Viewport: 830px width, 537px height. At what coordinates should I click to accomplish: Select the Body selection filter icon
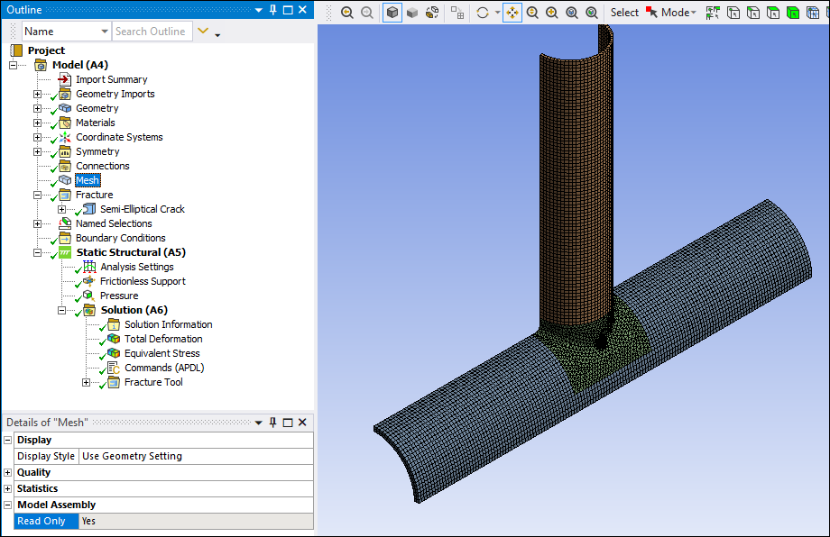click(793, 12)
